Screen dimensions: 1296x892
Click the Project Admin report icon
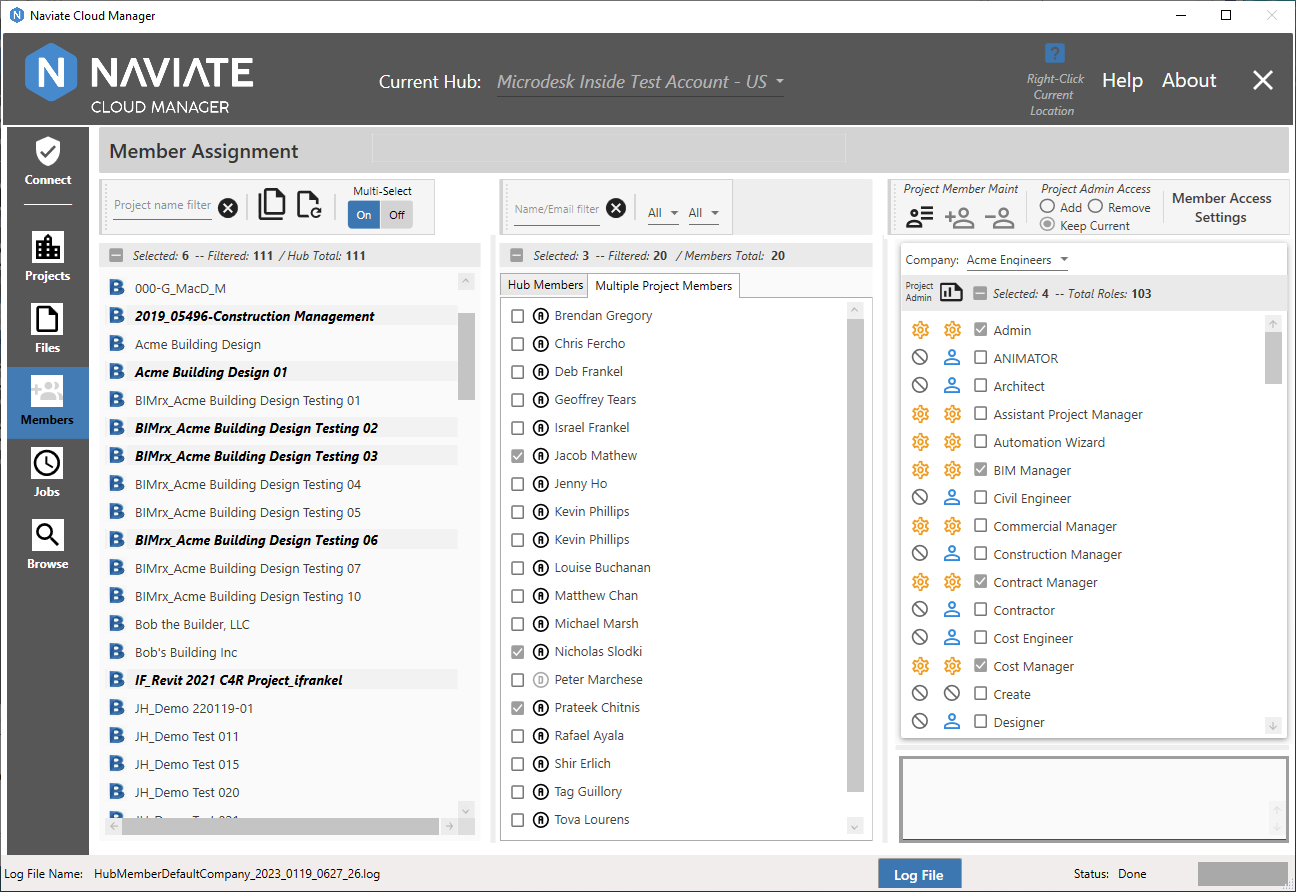pyautogui.click(x=950, y=292)
